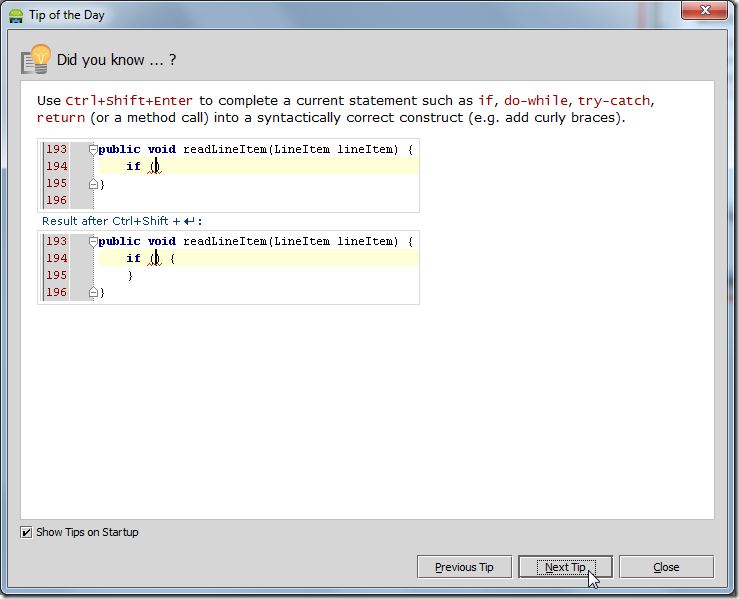Uncheck Show Tips on Startup
Image resolution: width=739 pixels, height=599 pixels.
[x=26, y=532]
